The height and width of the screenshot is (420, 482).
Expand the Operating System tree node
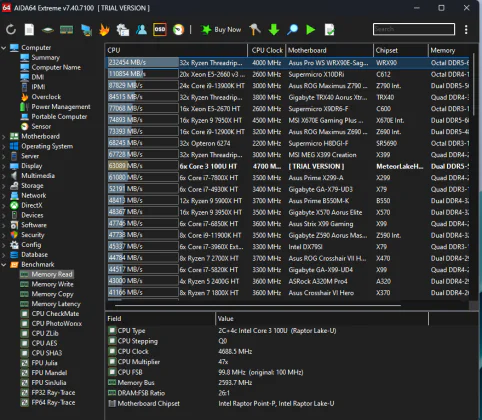pos(4,146)
